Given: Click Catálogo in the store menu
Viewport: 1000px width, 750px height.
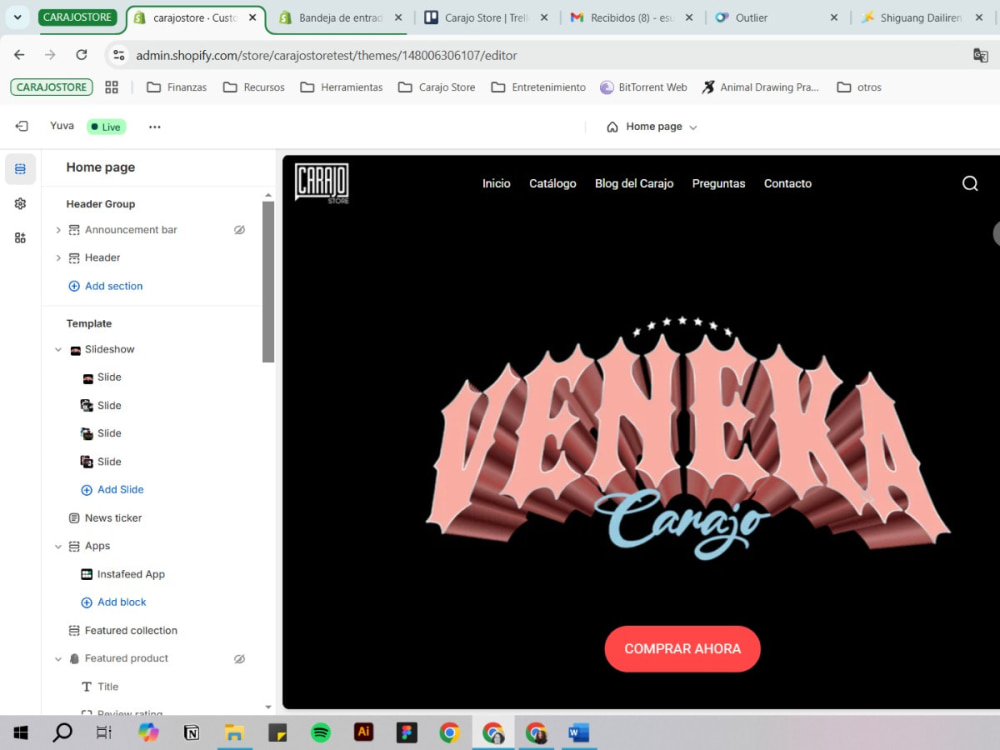Looking at the screenshot, I should point(552,184).
